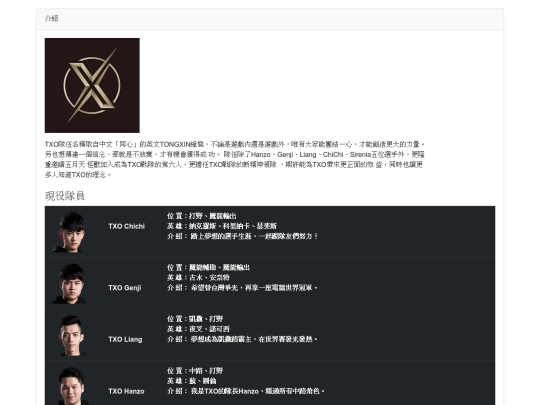Click Genji's 英雄 line with 古木
This screenshot has height=405, width=540.
click(198, 278)
